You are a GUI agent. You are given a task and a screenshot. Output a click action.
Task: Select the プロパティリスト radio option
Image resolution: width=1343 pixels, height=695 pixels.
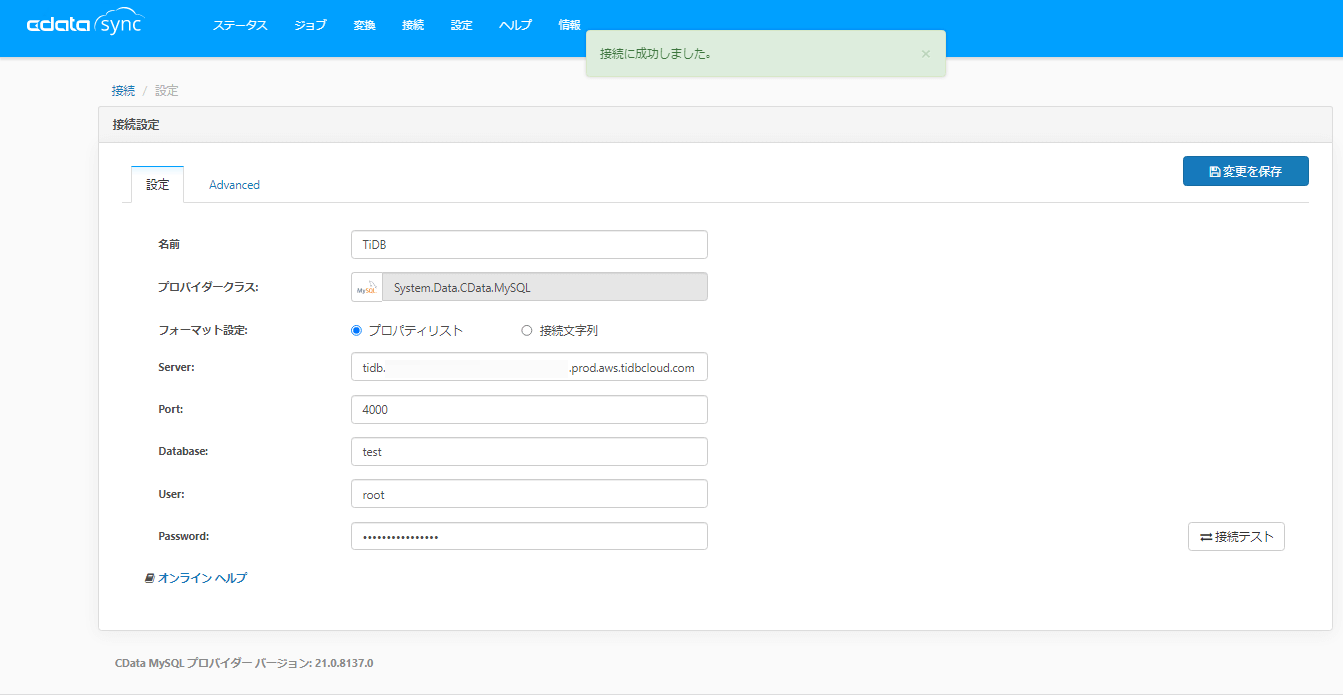357,331
